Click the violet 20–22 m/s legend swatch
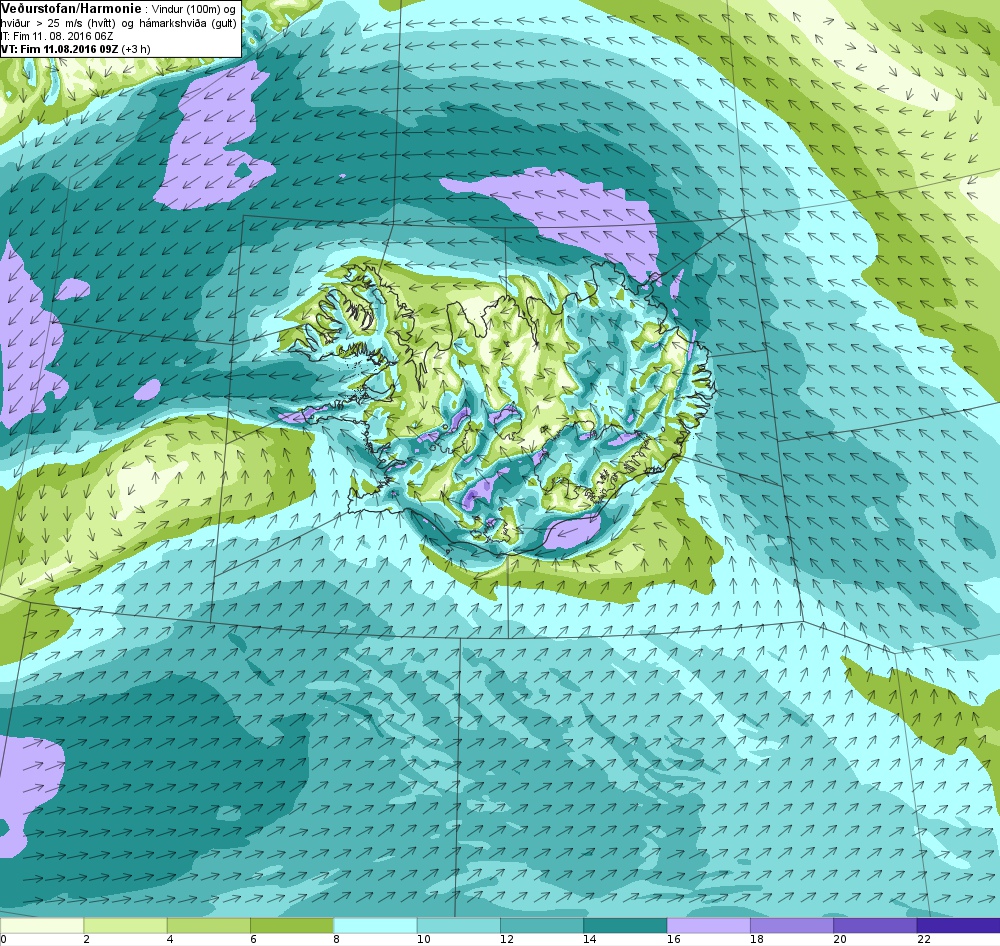 tap(875, 925)
